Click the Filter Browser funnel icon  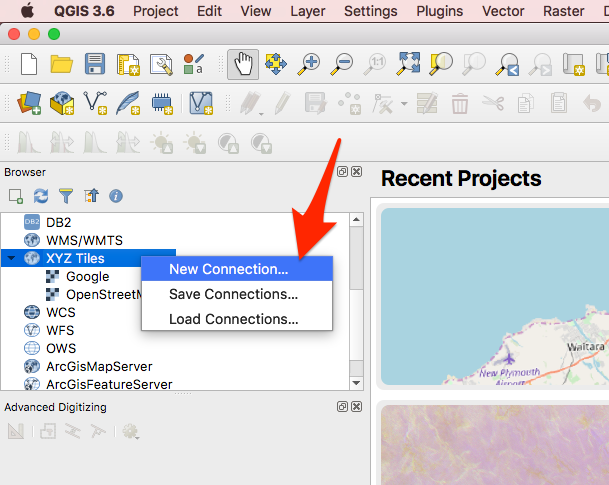tap(66, 196)
